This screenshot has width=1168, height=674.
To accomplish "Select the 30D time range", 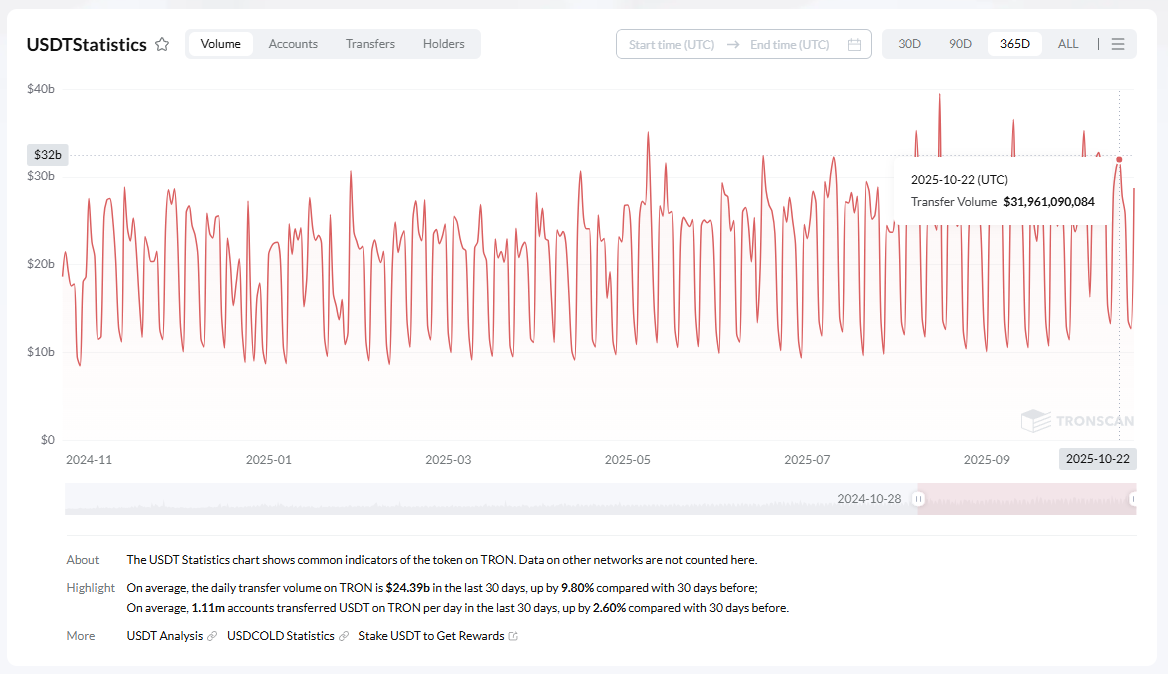I will pos(909,44).
